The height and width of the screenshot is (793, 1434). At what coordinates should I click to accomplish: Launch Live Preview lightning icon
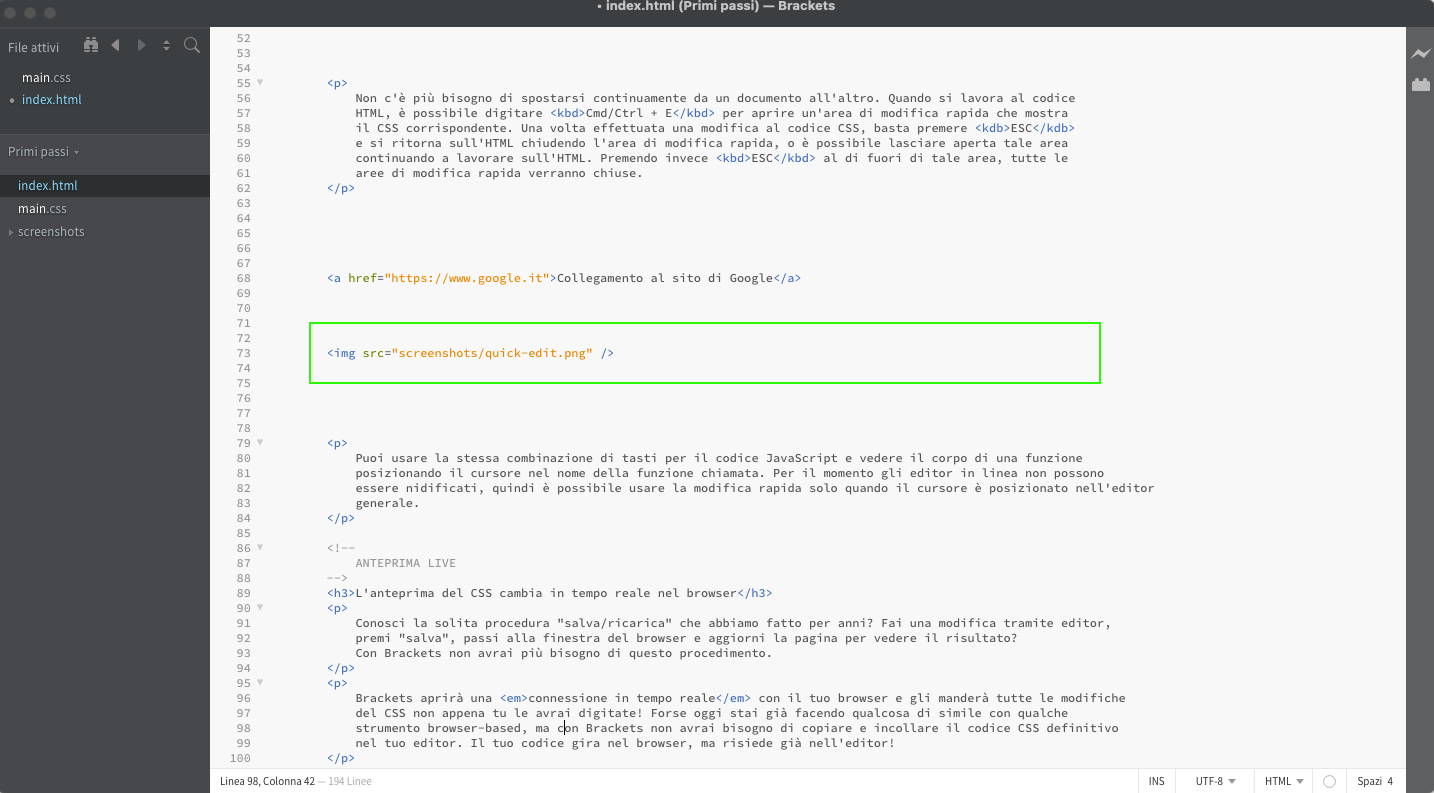pos(1420,54)
